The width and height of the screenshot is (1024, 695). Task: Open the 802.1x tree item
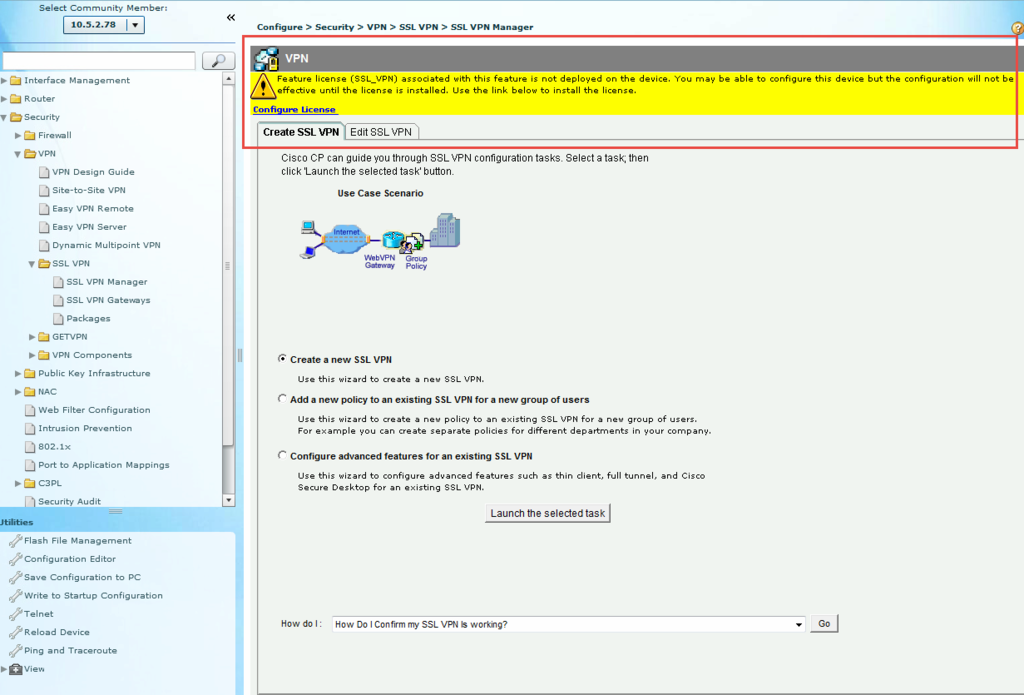54,446
